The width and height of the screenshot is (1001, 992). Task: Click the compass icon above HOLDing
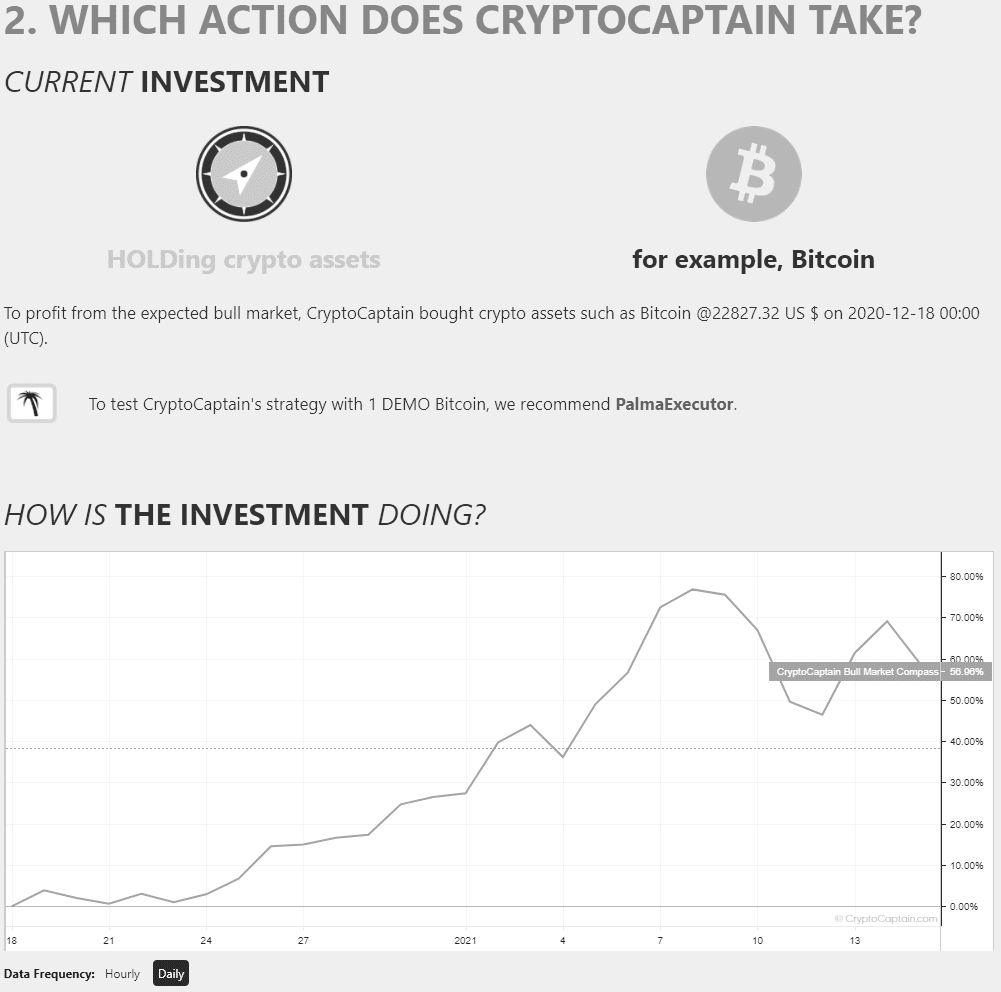point(244,174)
